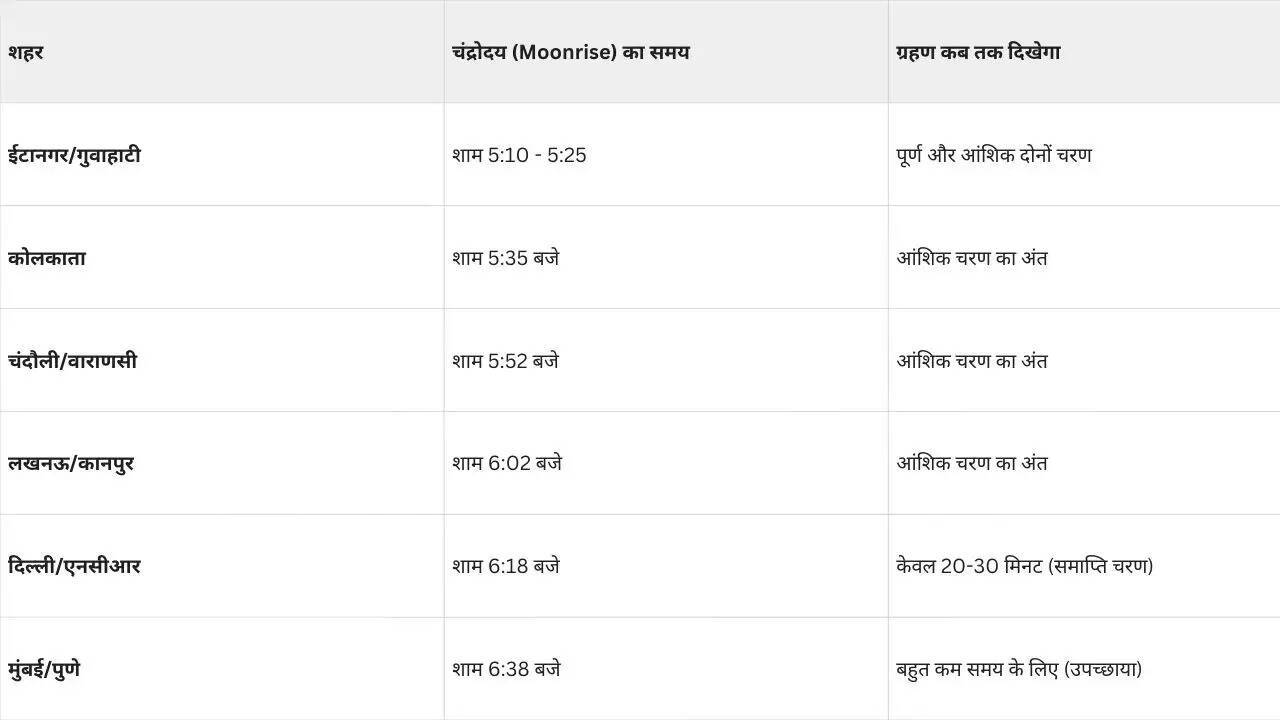Click the बहुत कम समय के लिए (उपच्छाया) cell
This screenshot has height=720, width=1280.
(x=1018, y=669)
